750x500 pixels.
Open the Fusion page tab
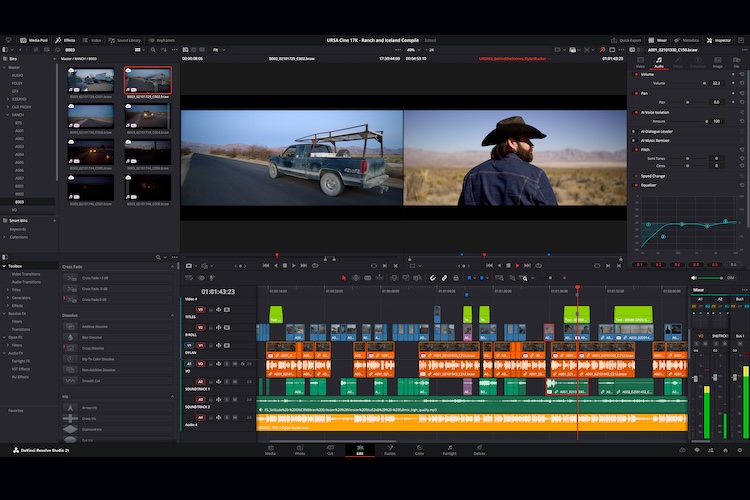390,450
